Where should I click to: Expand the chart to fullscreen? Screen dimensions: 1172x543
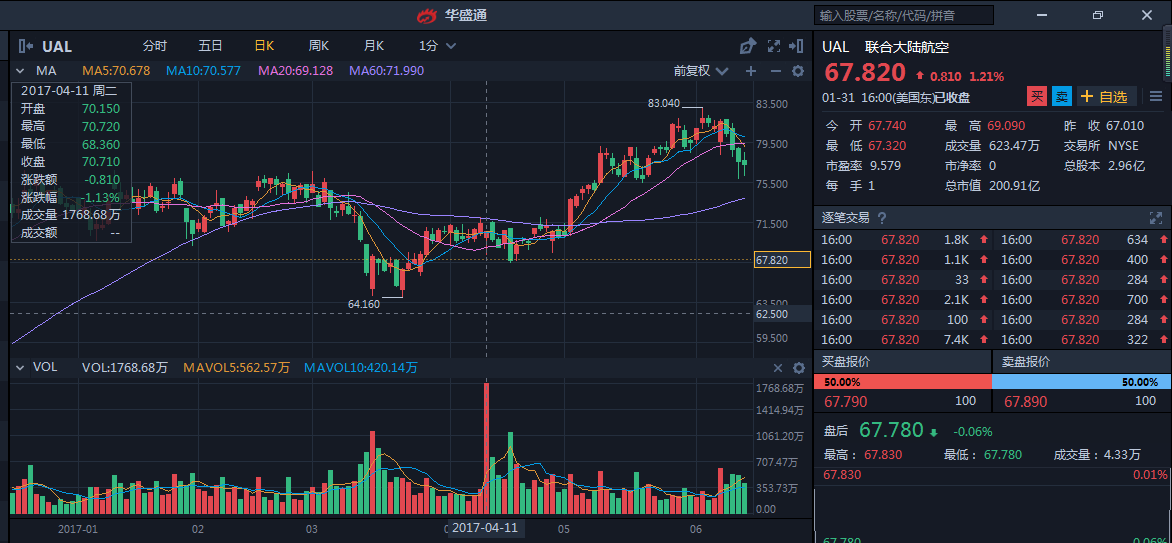point(773,46)
